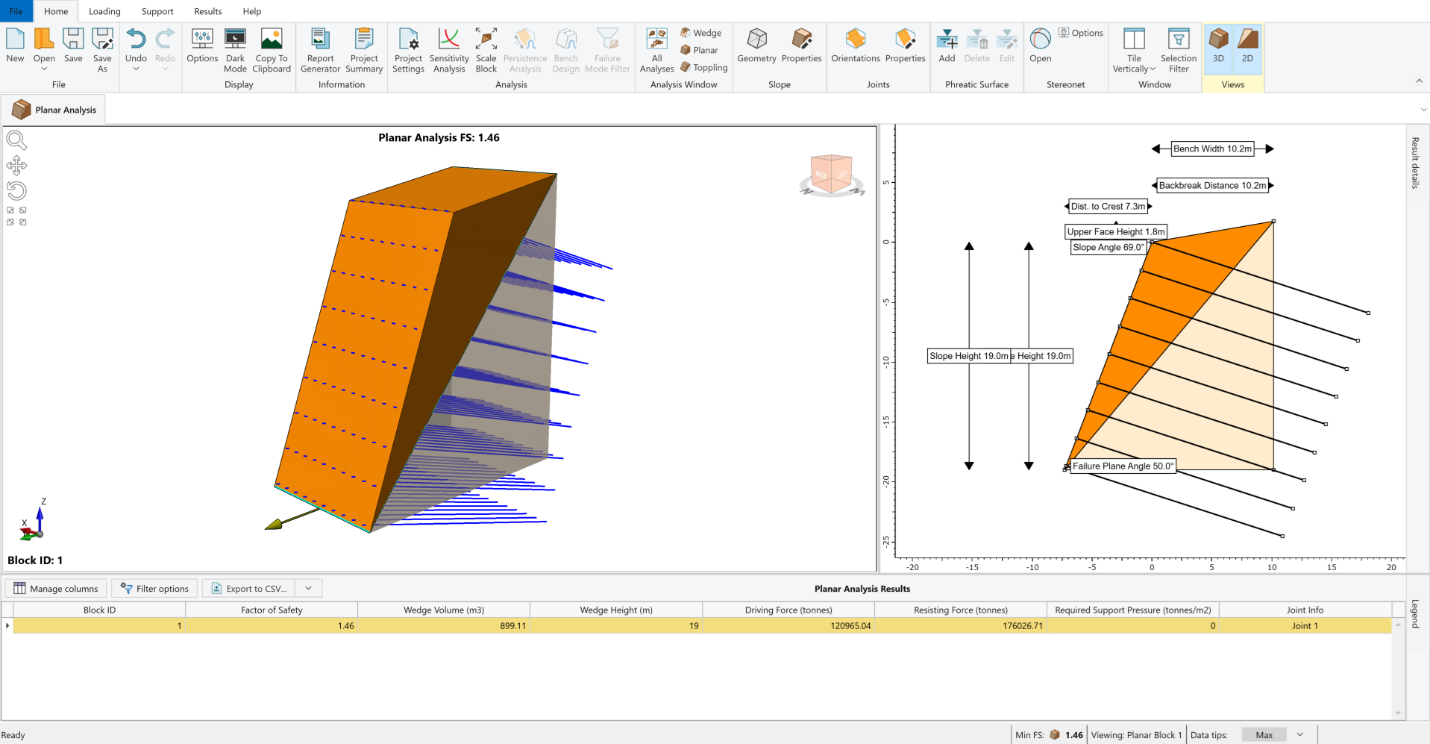Launch Sensitivity Analysis tool
This screenshot has height=744, width=1430.
coord(449,49)
